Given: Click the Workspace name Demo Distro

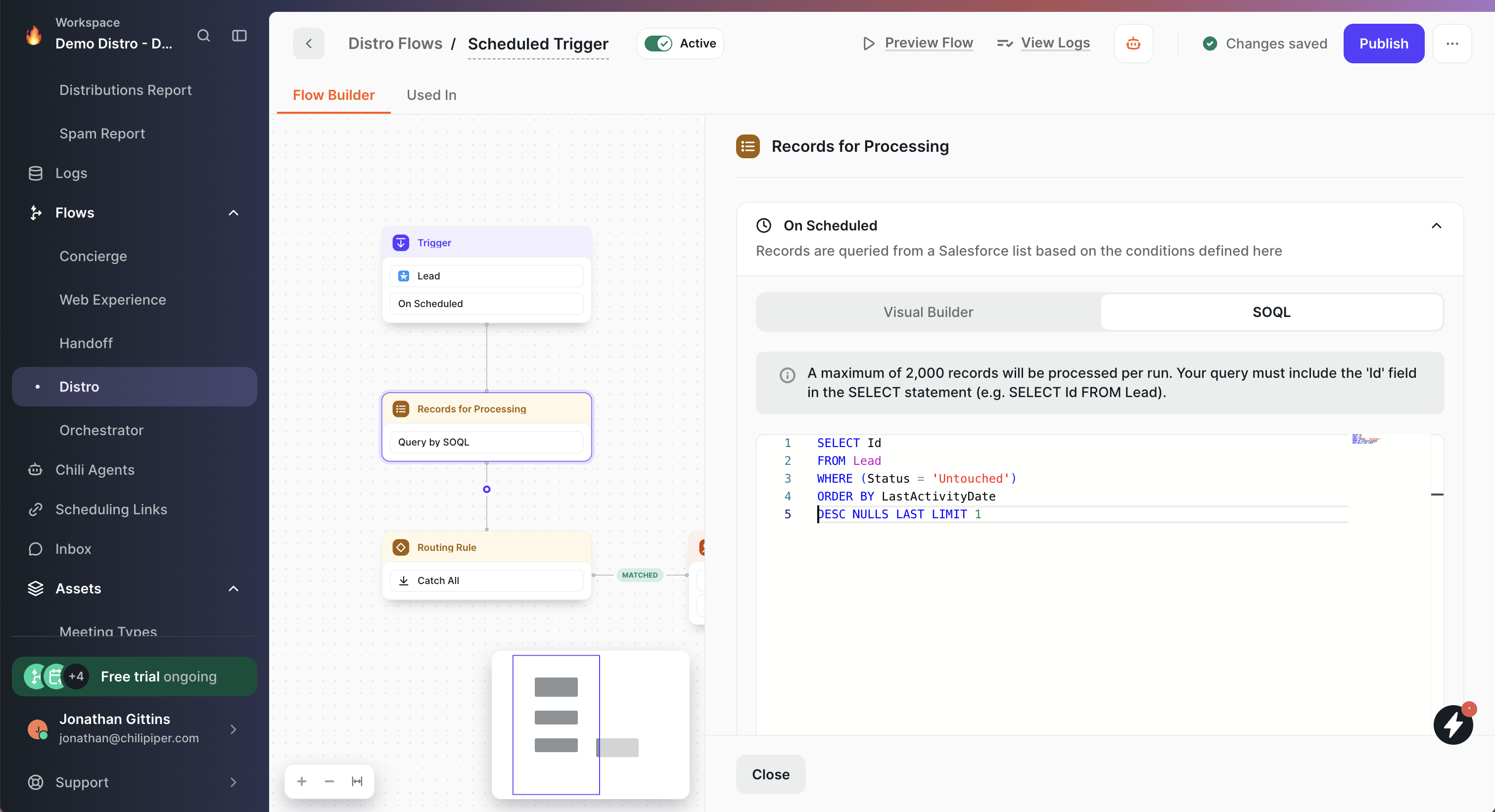Looking at the screenshot, I should (x=114, y=44).
